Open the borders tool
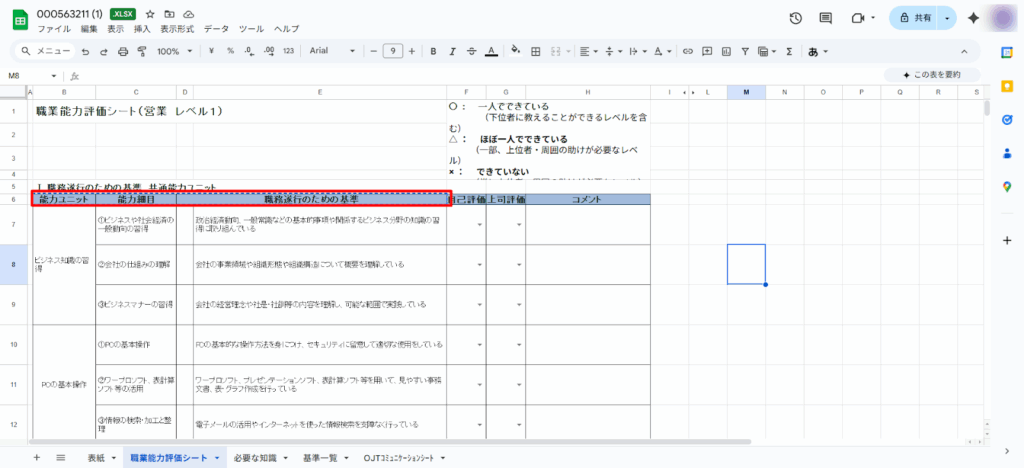This screenshot has height=468, width=1024. (536, 51)
